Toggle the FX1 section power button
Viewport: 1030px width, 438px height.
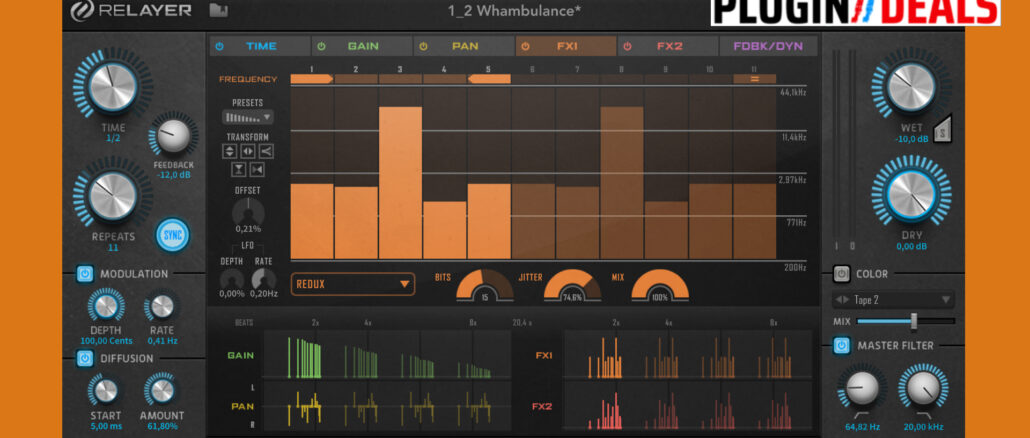tap(526, 46)
